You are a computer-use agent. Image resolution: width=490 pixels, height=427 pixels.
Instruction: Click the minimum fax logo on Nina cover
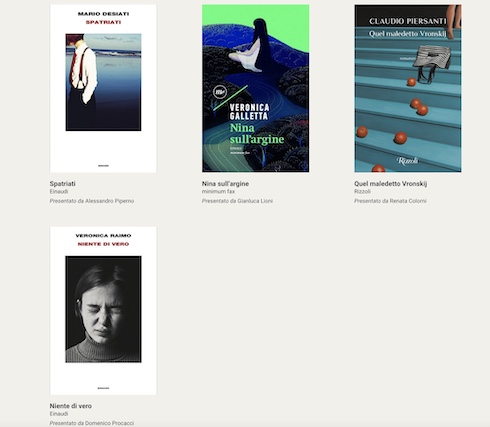click(220, 92)
